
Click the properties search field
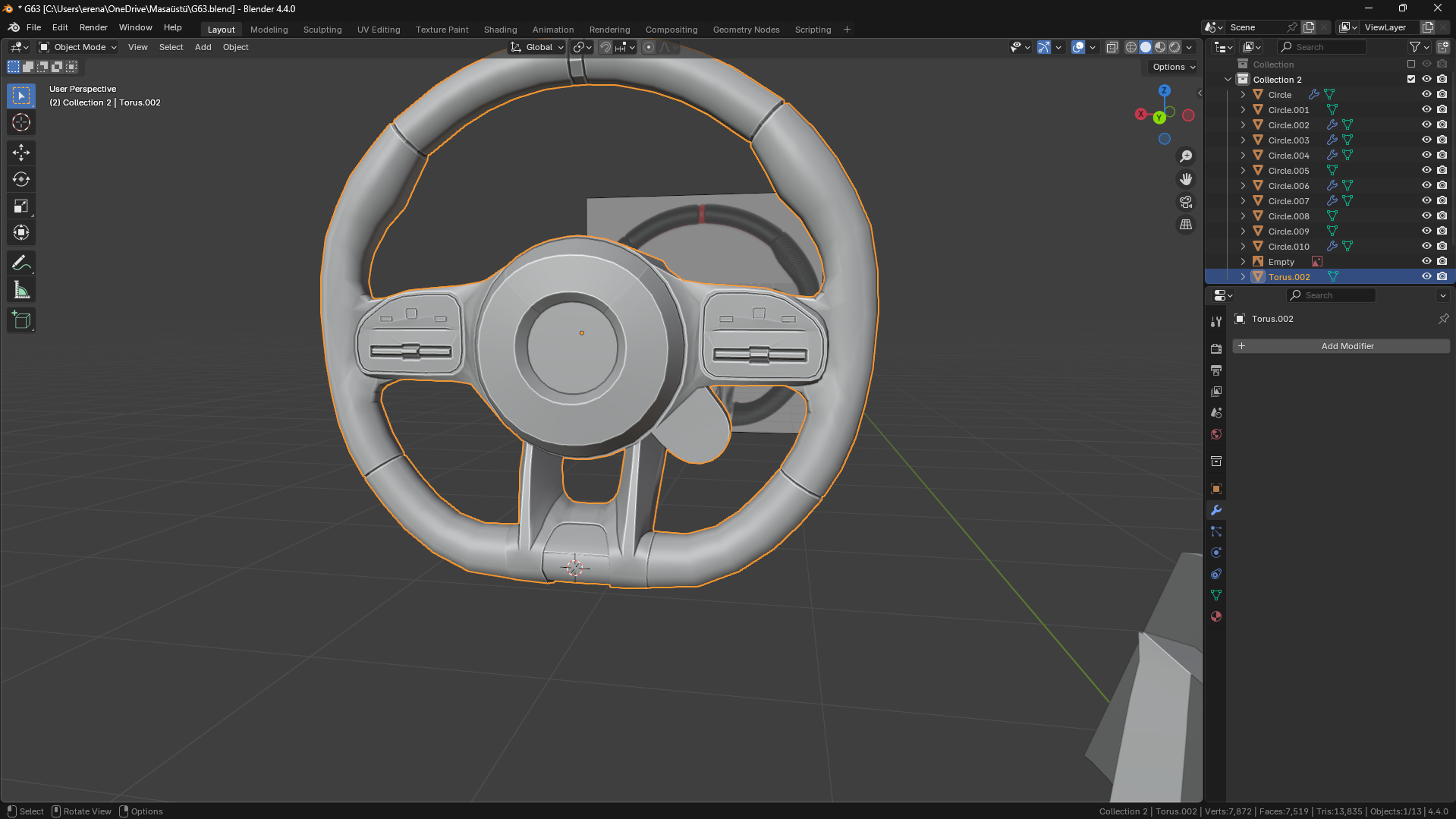pos(1332,295)
